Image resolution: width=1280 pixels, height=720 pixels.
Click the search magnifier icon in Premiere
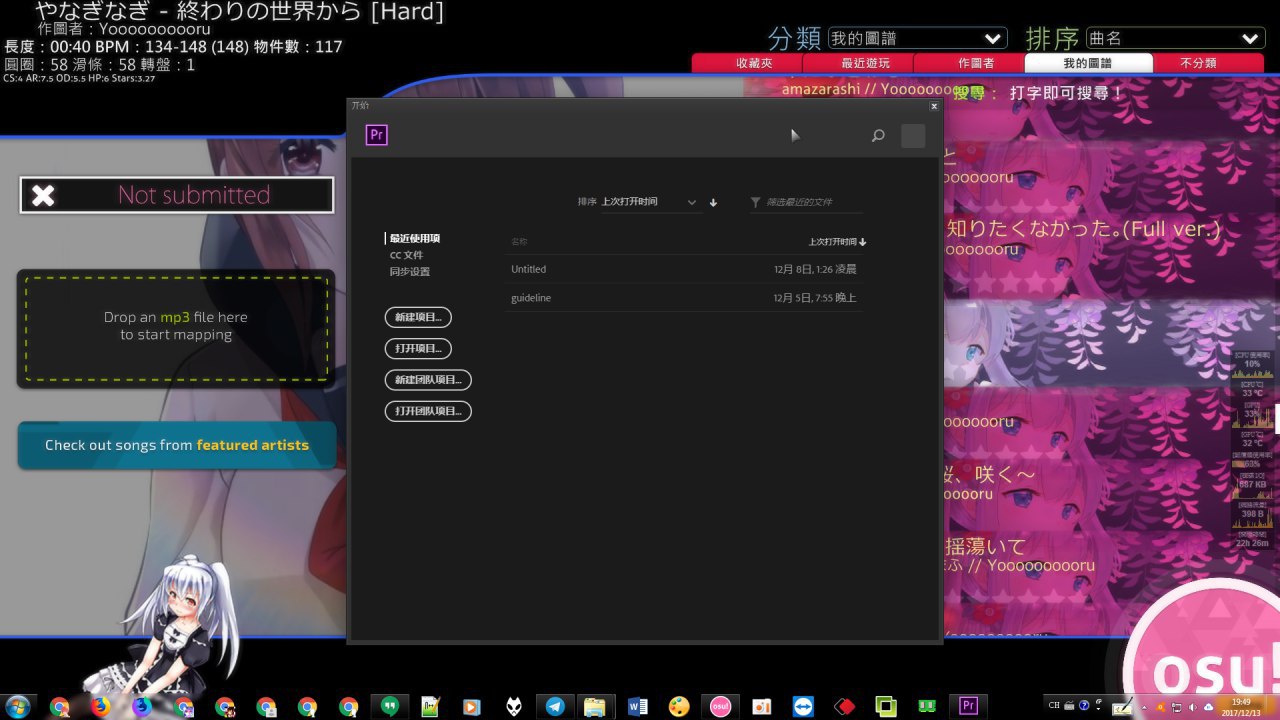pyautogui.click(x=878, y=136)
